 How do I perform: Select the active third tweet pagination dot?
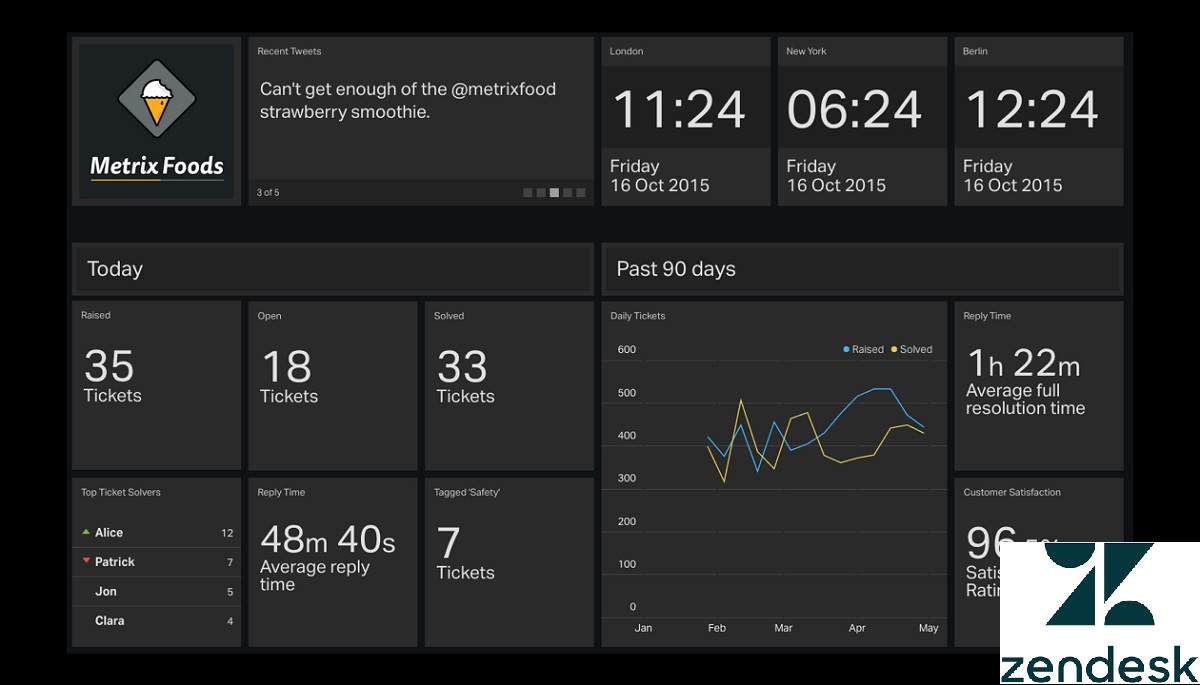554,193
